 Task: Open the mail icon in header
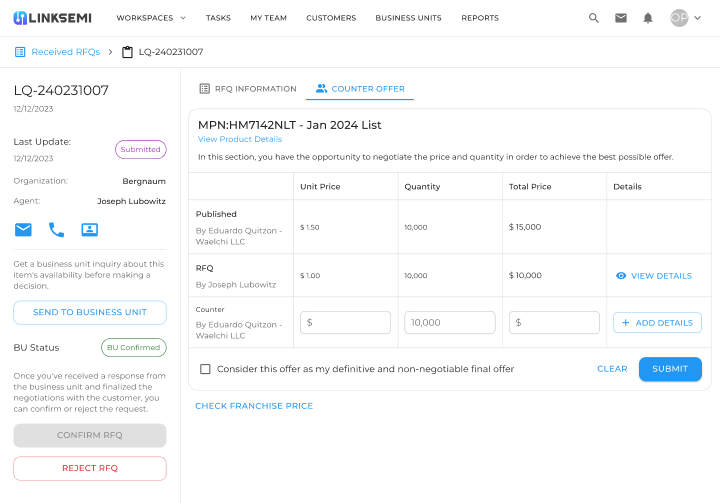tap(621, 18)
